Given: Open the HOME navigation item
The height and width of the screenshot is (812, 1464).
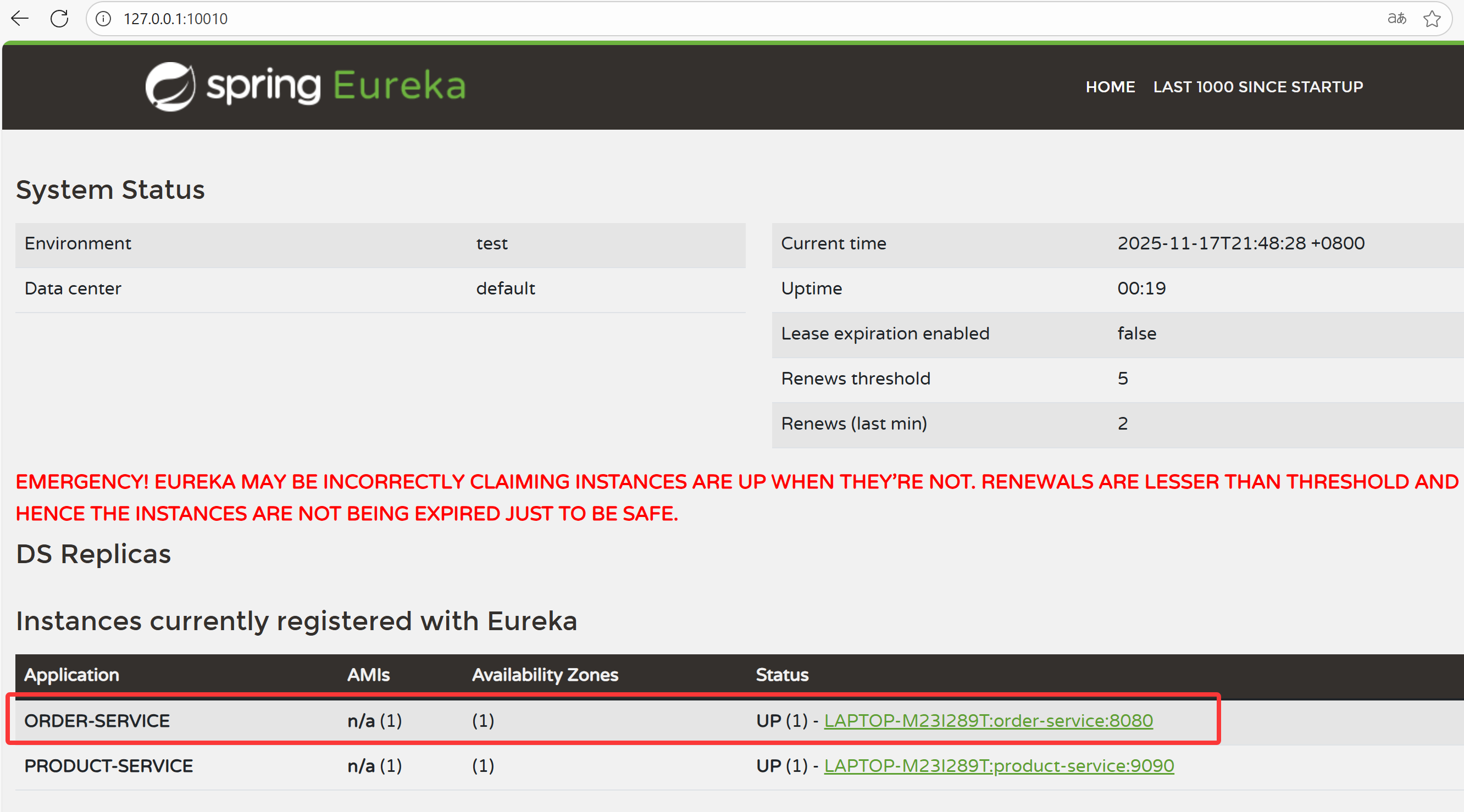Looking at the screenshot, I should point(1110,87).
